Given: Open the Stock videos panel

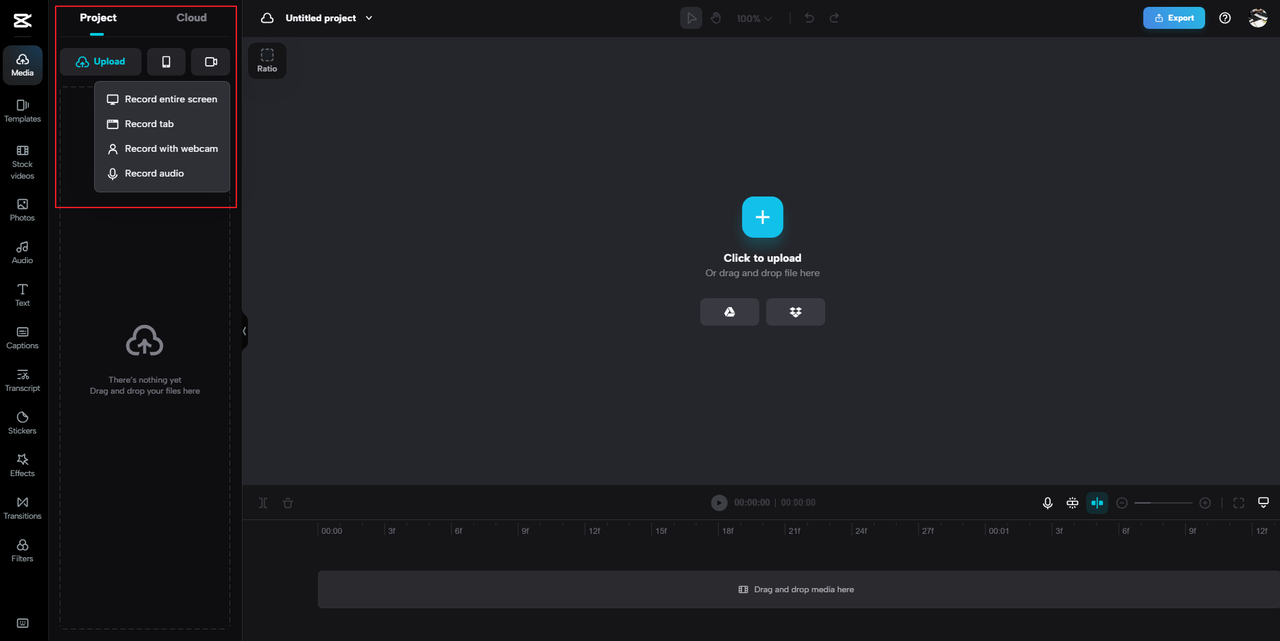Looking at the screenshot, I should click(22, 162).
